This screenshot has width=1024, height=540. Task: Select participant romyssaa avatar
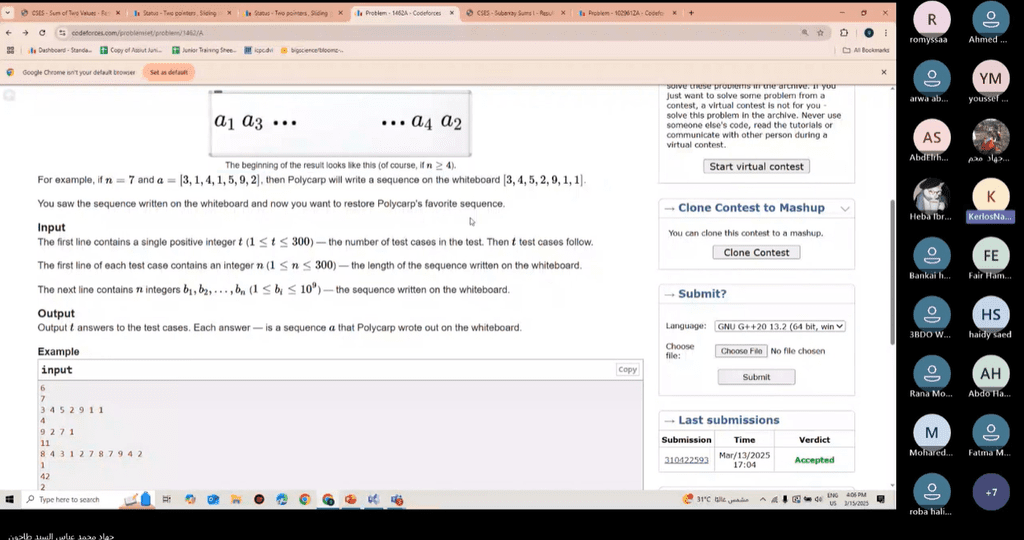point(931,20)
